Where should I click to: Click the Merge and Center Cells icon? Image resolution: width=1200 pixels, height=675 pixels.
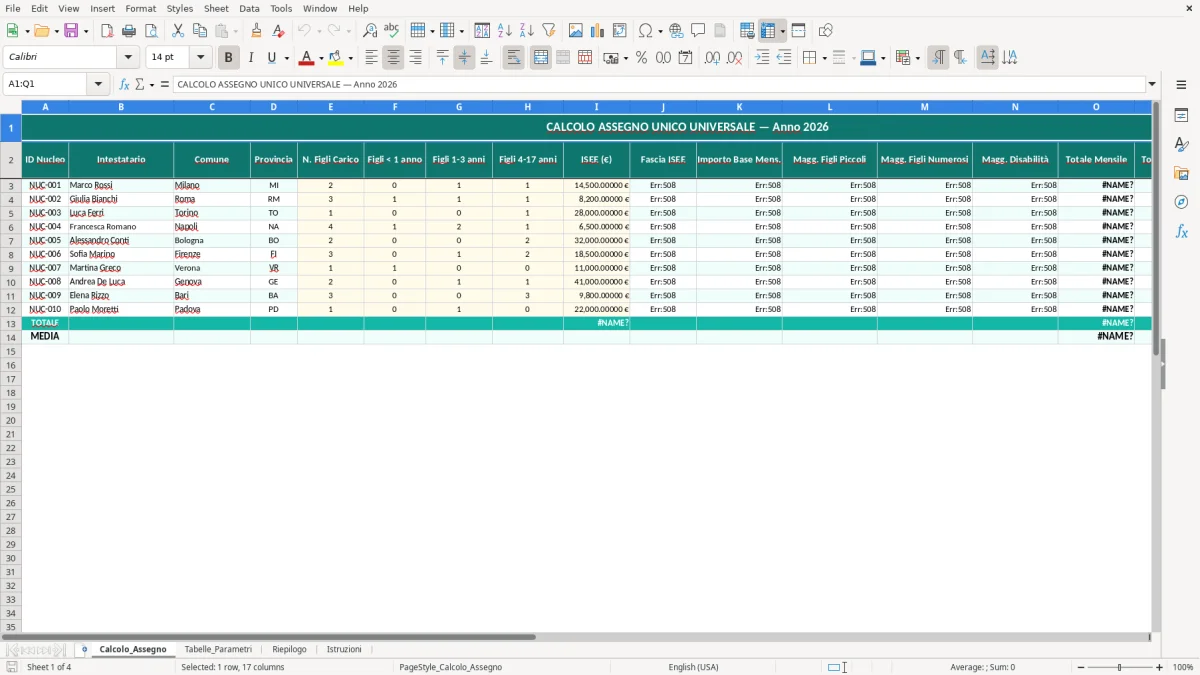[x=541, y=58]
